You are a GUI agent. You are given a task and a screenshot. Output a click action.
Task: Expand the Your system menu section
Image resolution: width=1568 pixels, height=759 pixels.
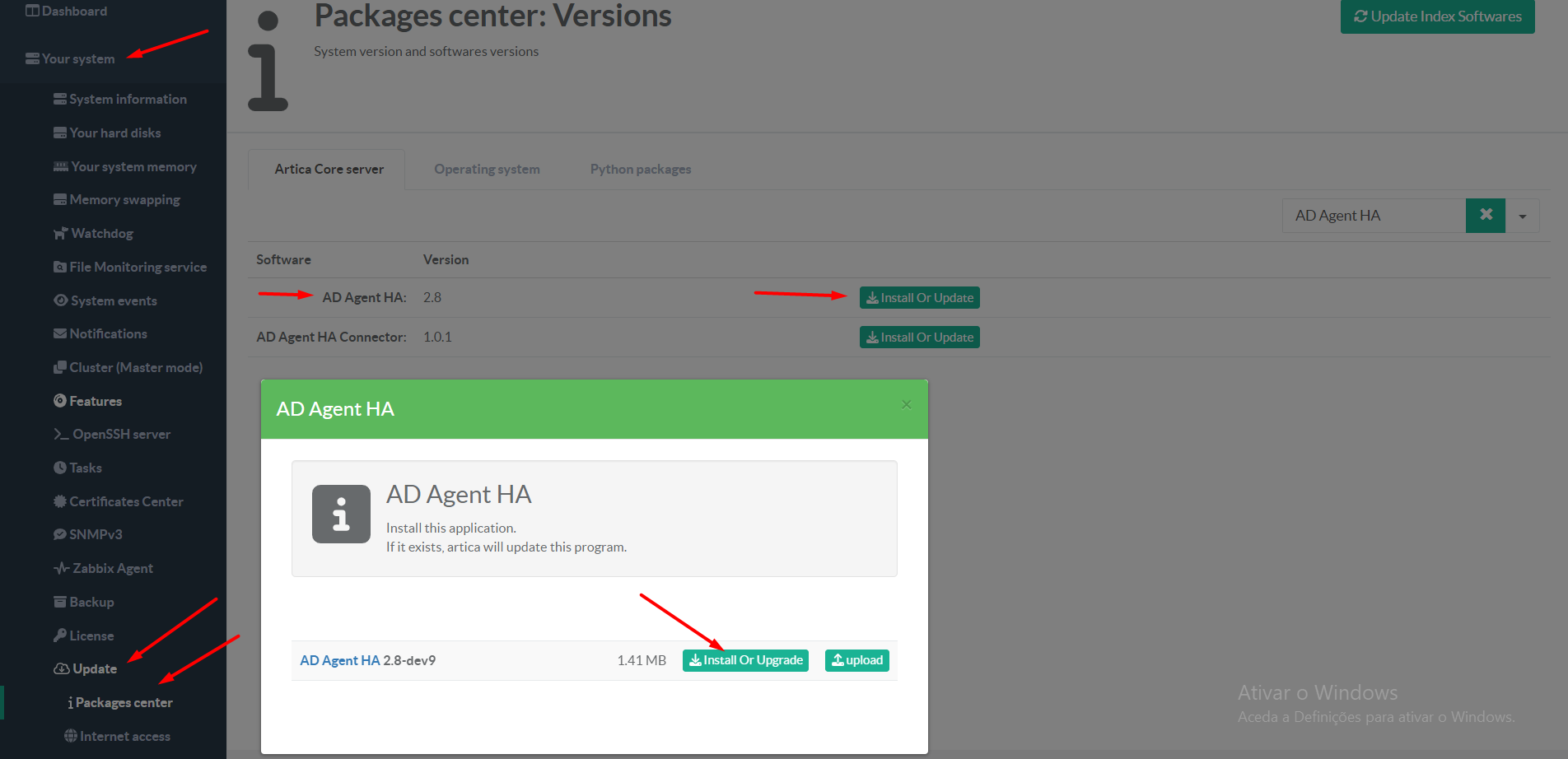78,59
